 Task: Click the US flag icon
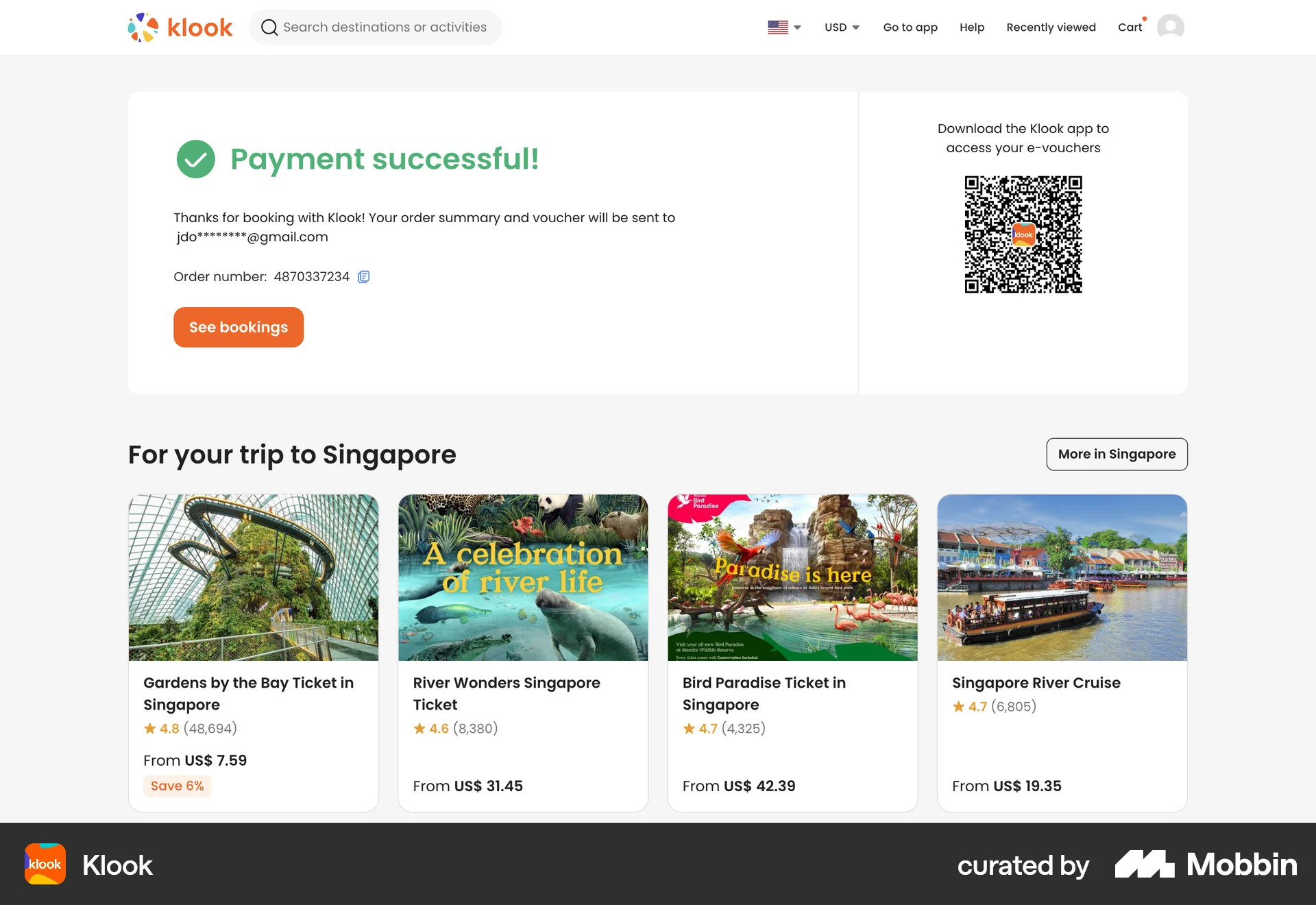coord(778,27)
